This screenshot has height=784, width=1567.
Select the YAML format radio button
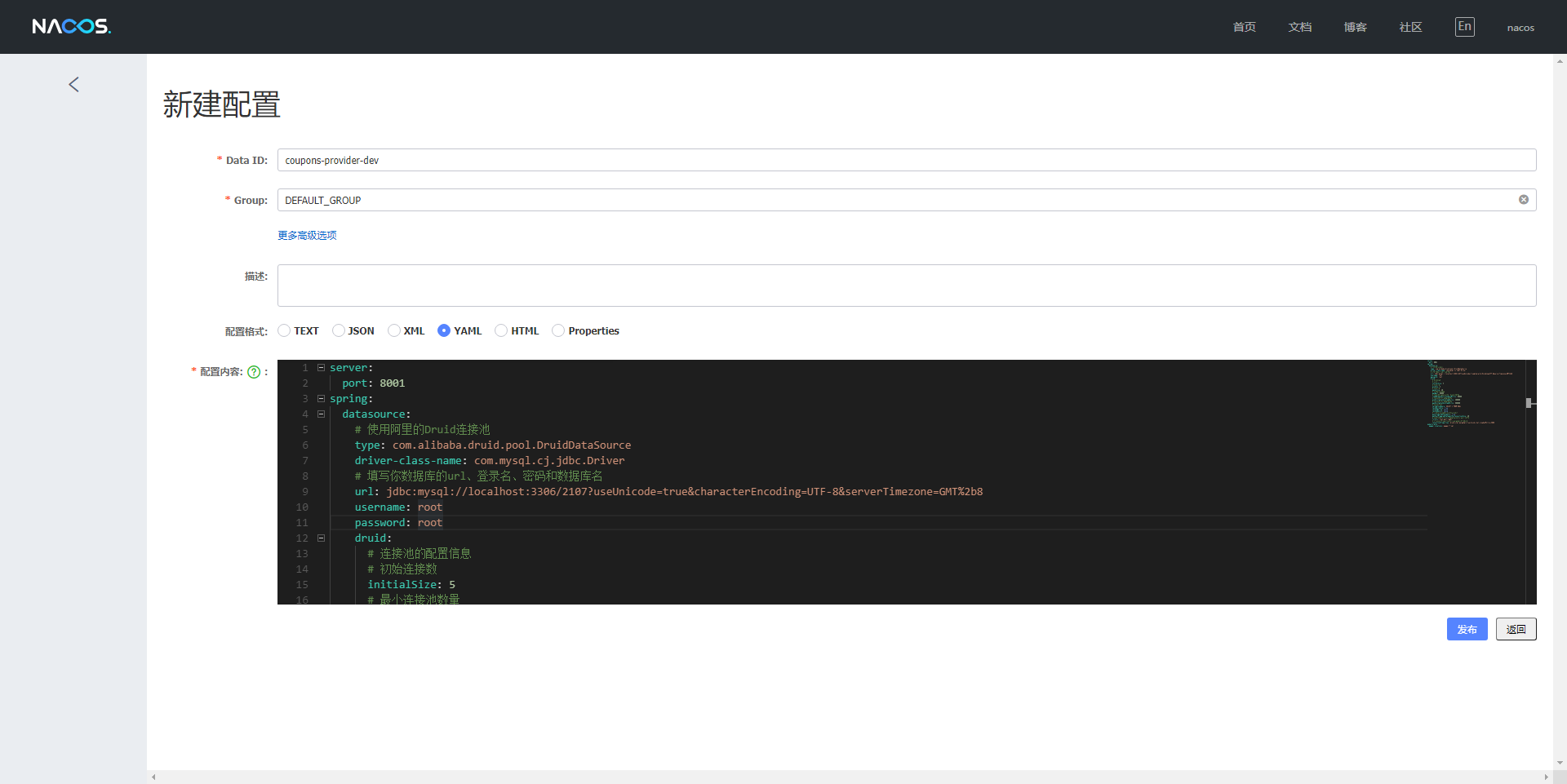[444, 330]
